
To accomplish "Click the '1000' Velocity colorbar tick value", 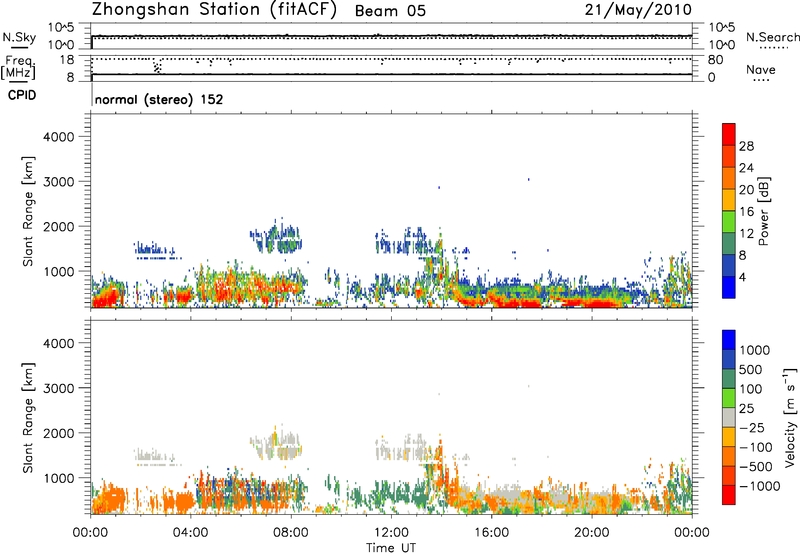I will coord(754,350).
